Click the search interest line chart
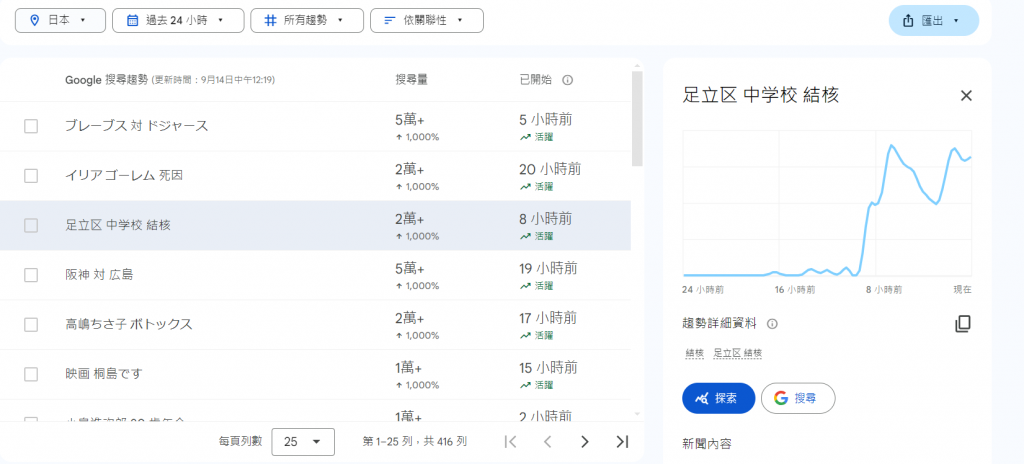 [x=827, y=203]
